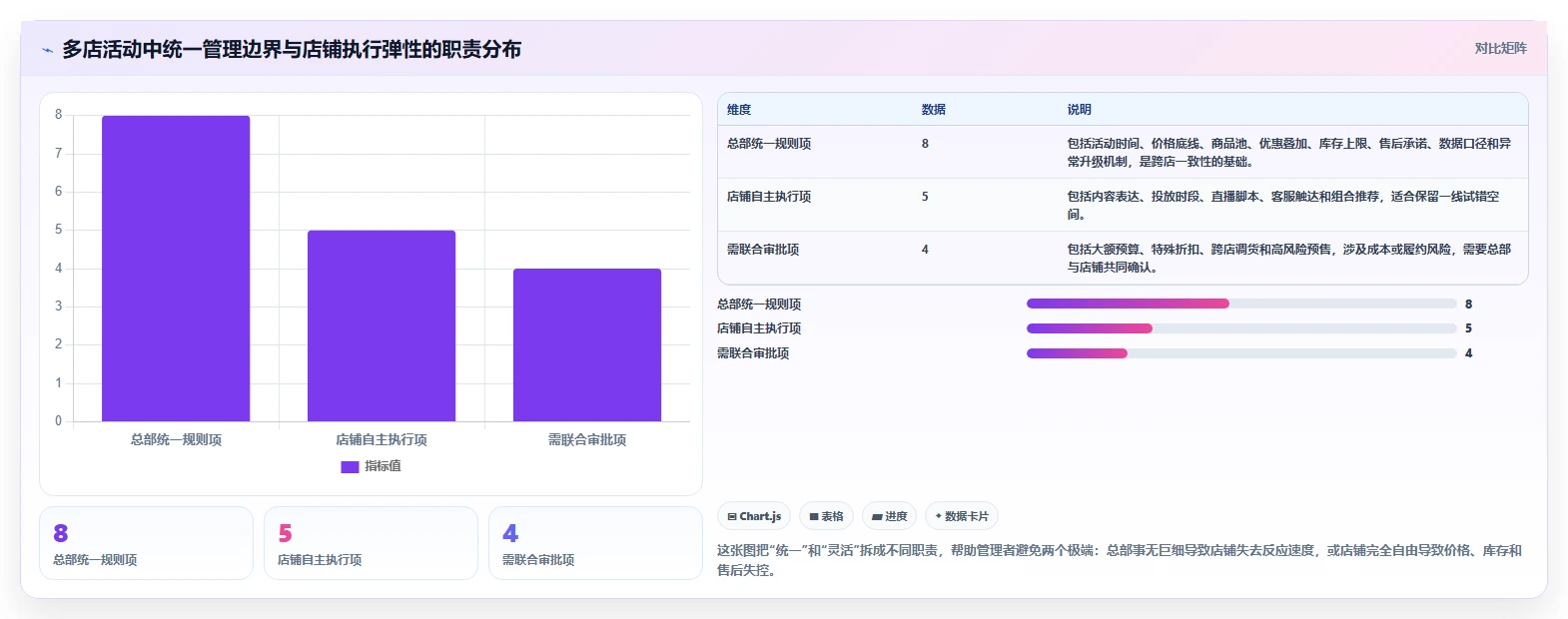Click progress list label 总部统一规则项
Viewport: 1568px width, 619px height.
click(759, 305)
